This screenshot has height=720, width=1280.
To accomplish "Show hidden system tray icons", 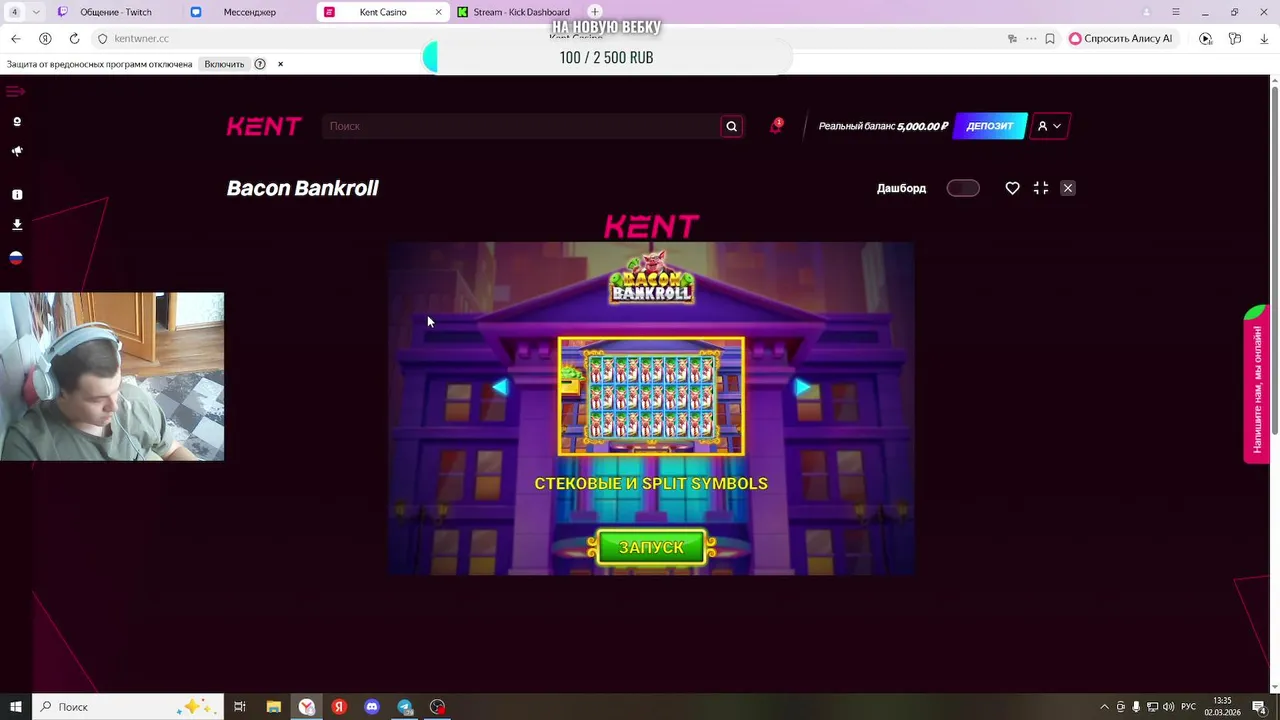I will click(1104, 707).
